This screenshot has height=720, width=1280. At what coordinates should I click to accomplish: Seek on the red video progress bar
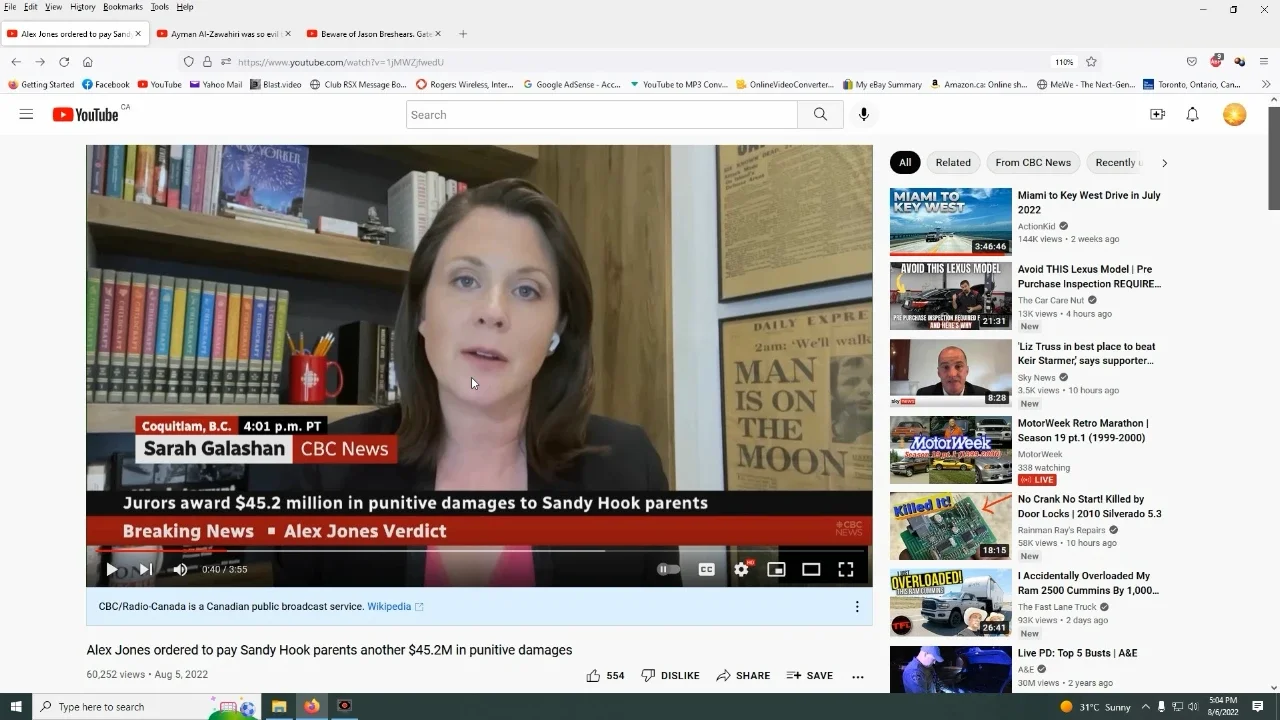point(479,550)
